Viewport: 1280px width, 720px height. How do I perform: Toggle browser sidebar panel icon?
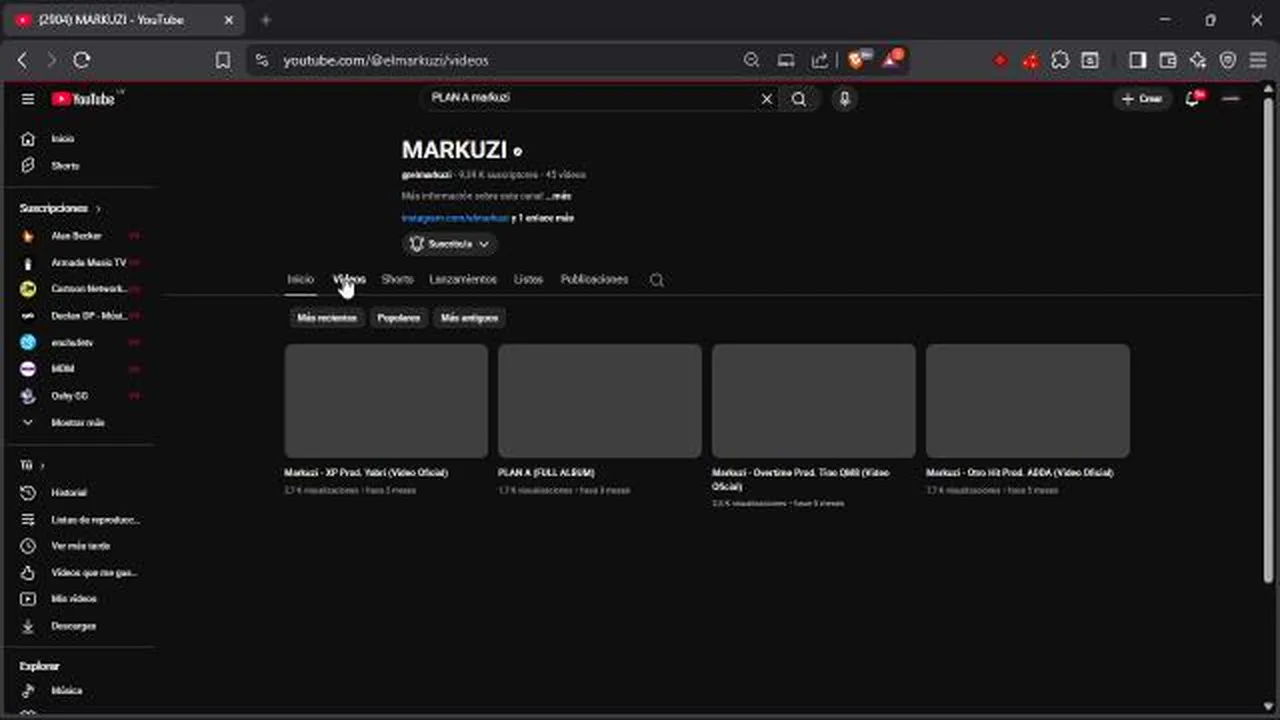1137,60
